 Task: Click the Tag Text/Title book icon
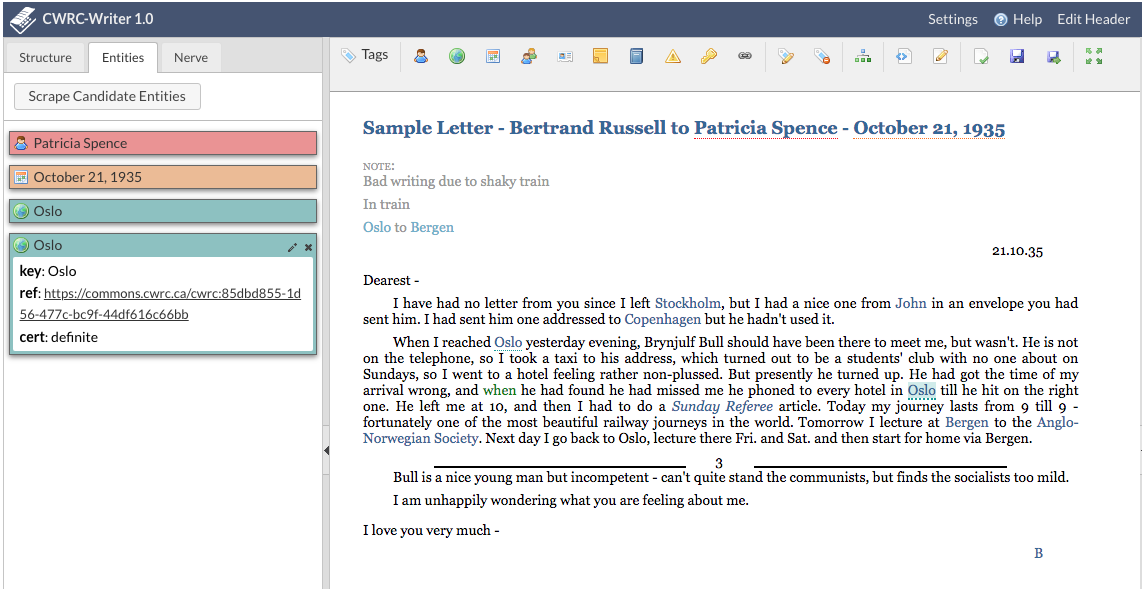tap(637, 56)
